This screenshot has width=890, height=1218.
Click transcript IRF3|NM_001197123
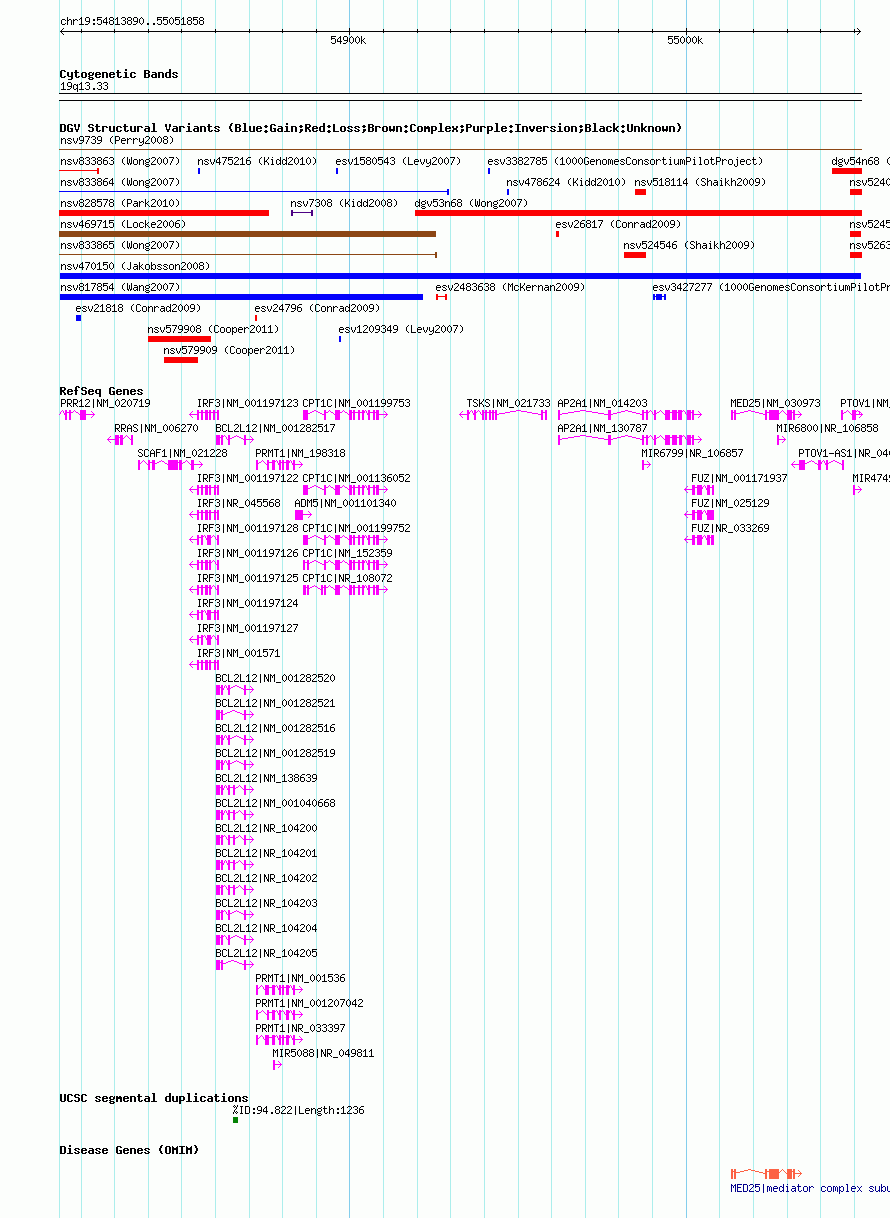247,403
